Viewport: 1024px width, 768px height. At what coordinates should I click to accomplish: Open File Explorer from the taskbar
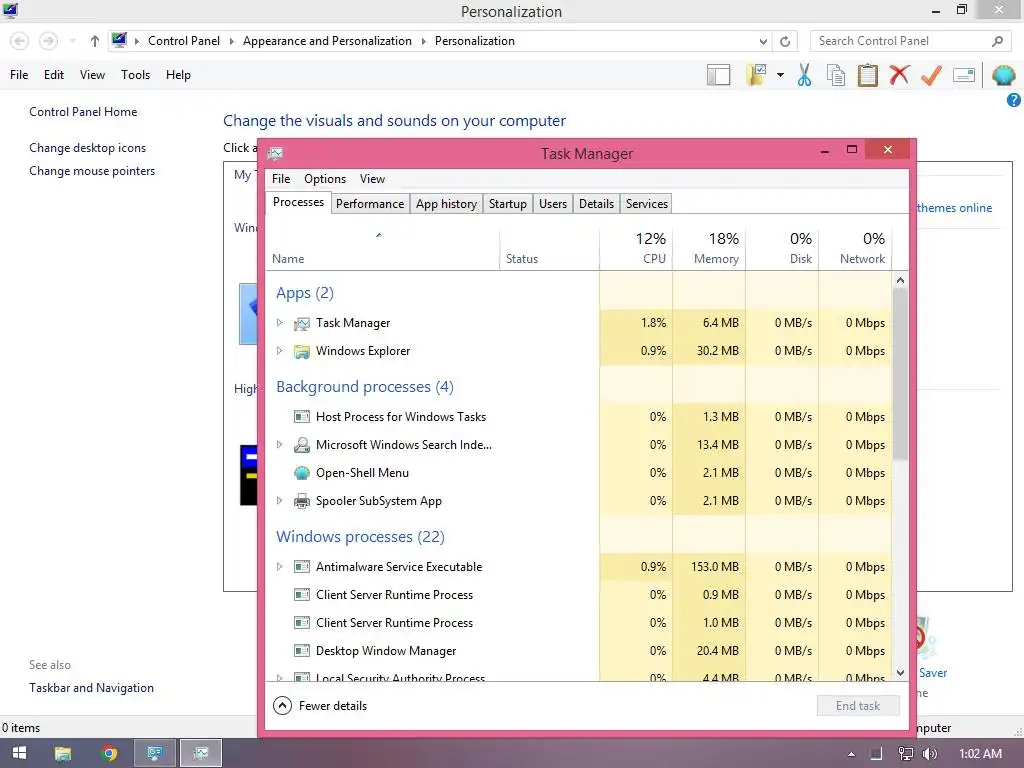[63, 753]
